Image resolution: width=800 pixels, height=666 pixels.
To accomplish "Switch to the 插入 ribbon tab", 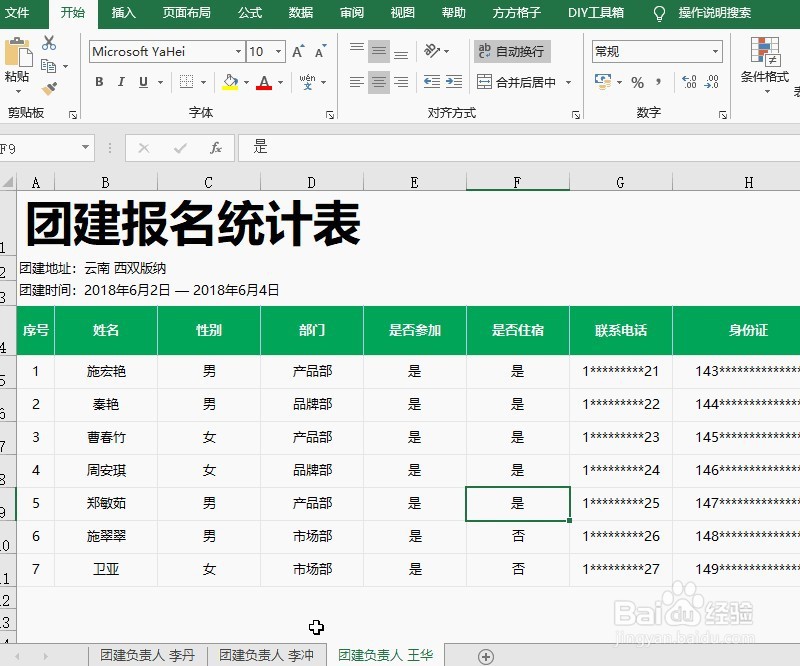I will (x=126, y=13).
